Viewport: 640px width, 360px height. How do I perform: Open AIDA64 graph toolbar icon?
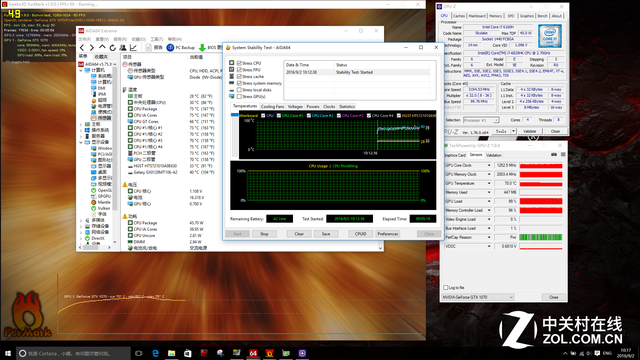(133, 48)
